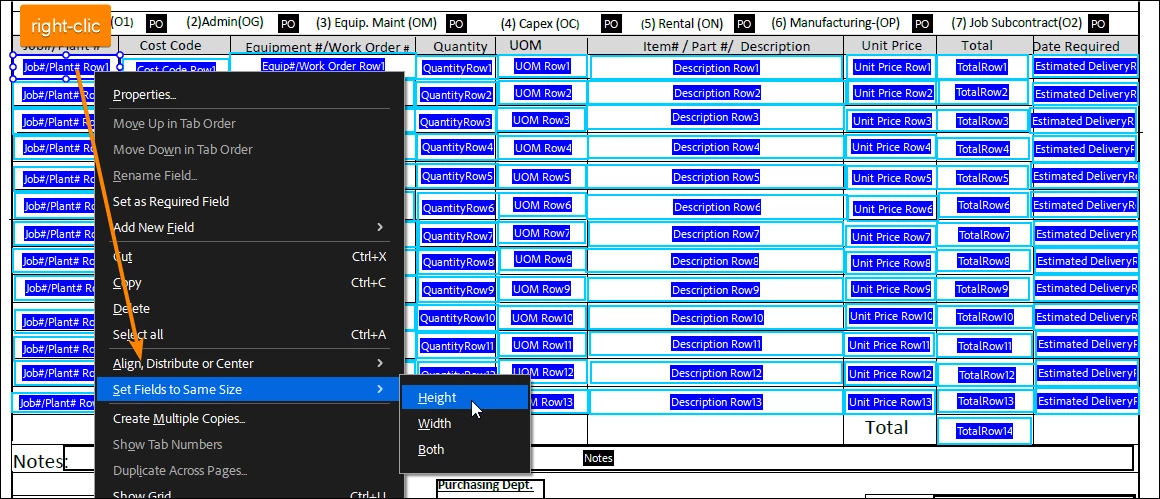Select the QuantityRow9 field
This screenshot has height=499, width=1160.
(457, 290)
